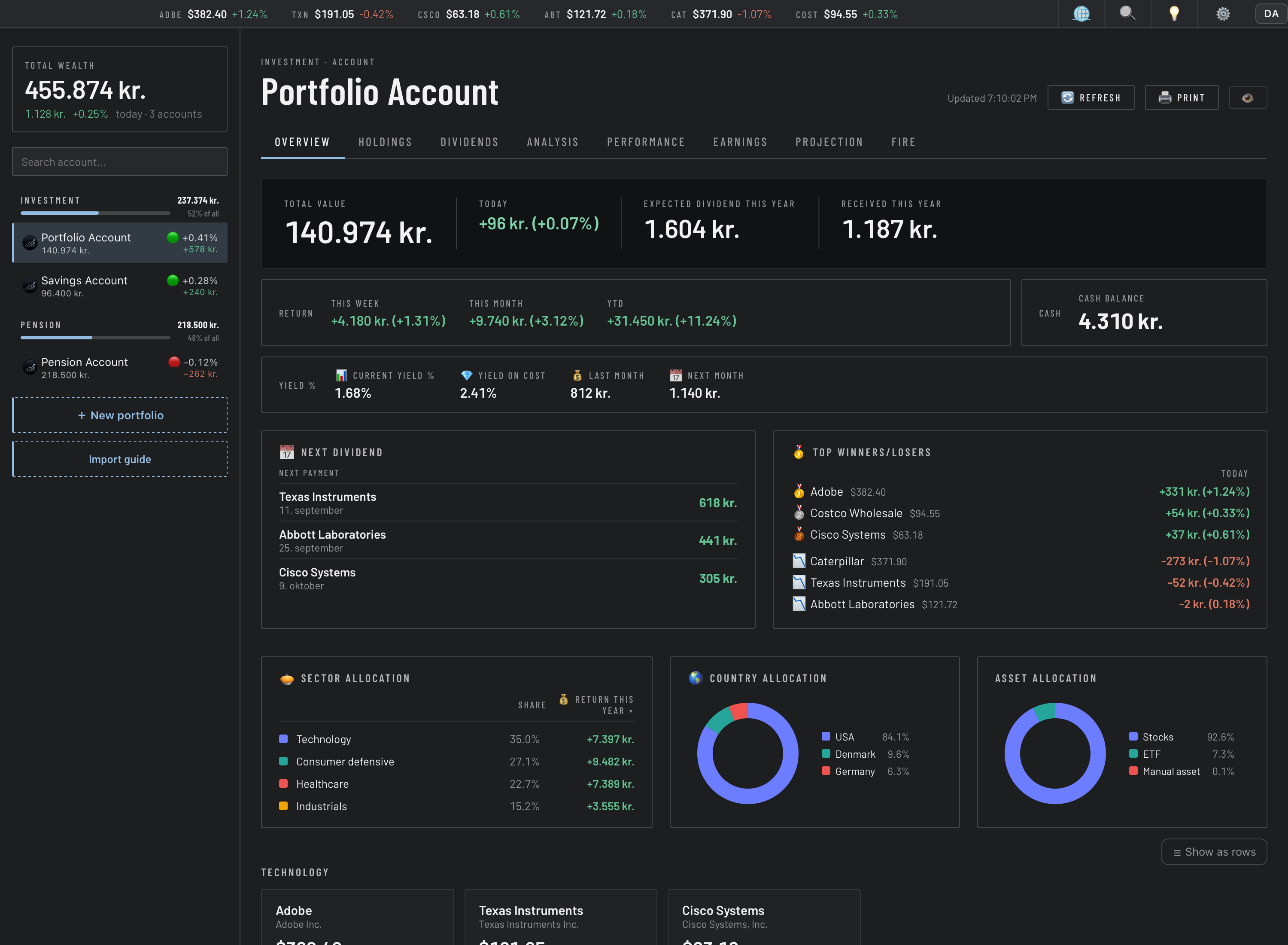This screenshot has height=945, width=1288.
Task: Click Costco Wholesale silver medal icon
Action: (799, 513)
